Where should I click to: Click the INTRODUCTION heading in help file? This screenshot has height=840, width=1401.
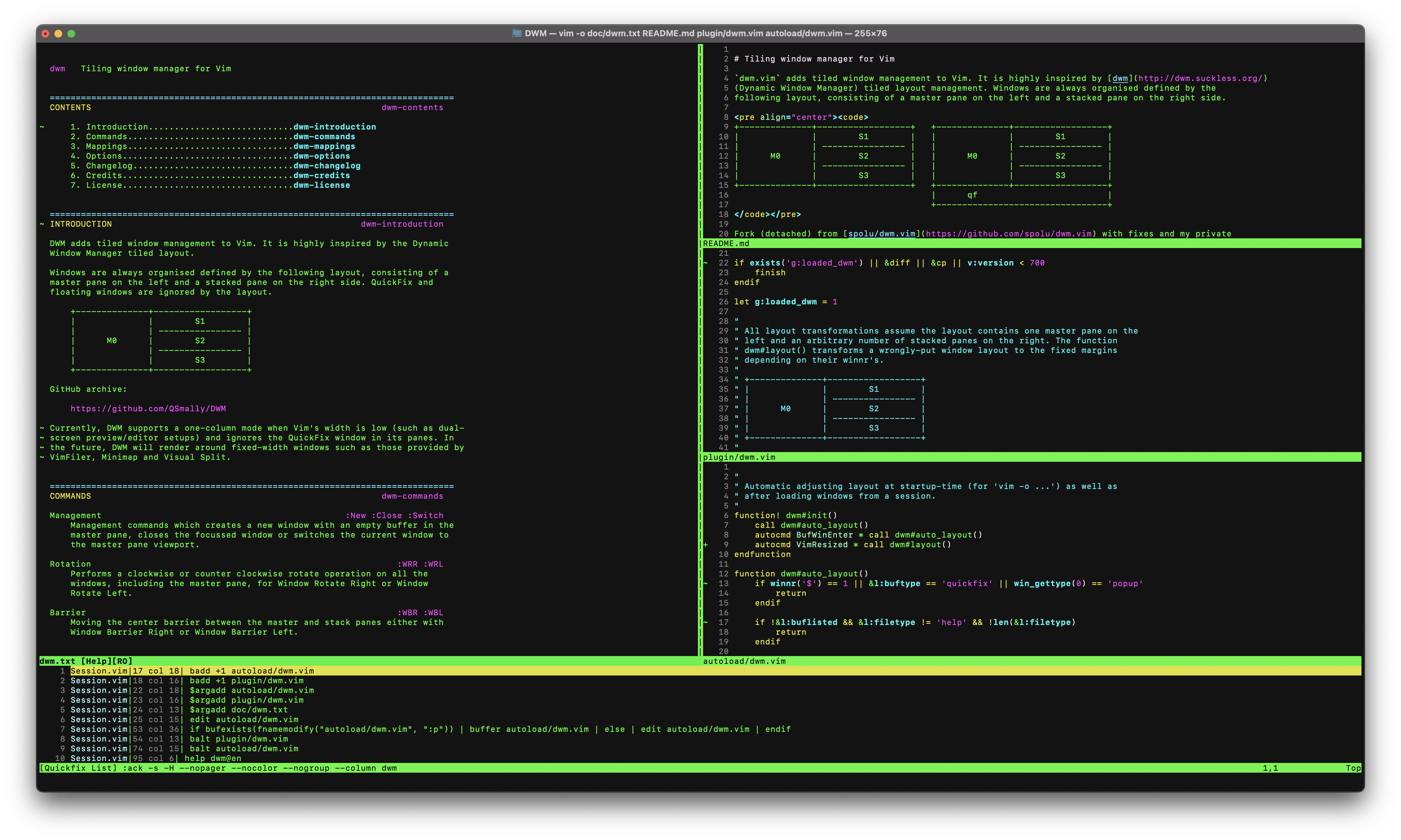[81, 224]
